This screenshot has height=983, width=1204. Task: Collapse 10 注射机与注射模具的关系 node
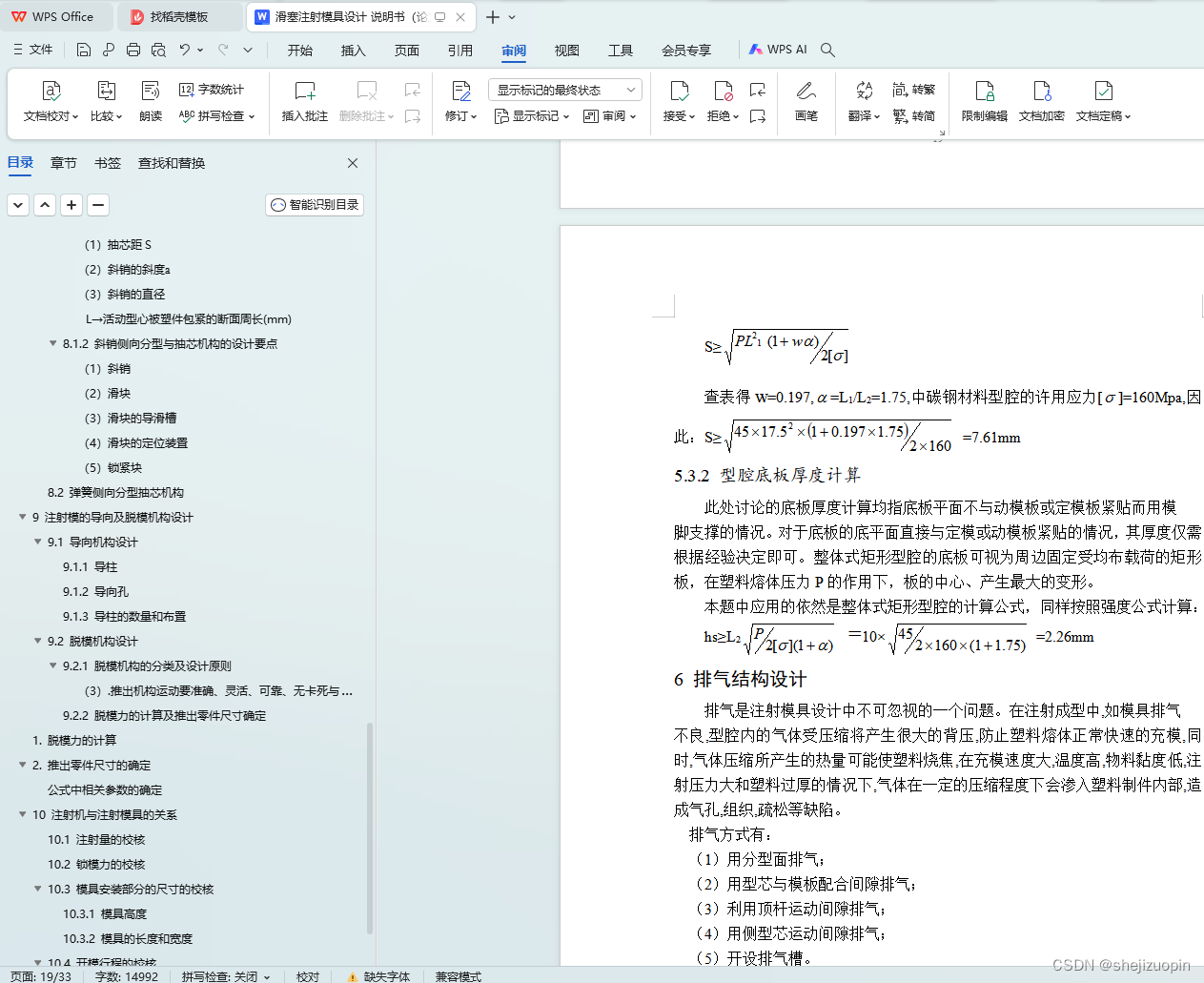pos(23,814)
